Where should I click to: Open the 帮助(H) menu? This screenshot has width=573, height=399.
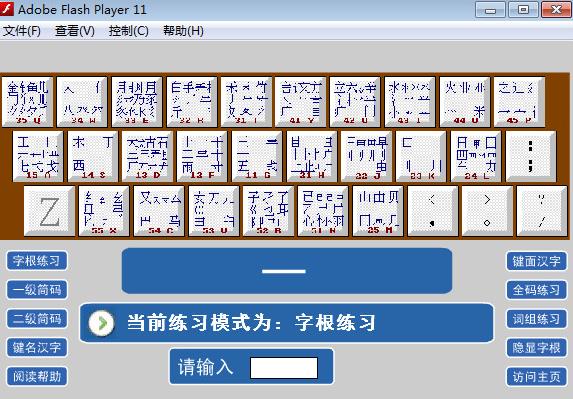(x=183, y=31)
